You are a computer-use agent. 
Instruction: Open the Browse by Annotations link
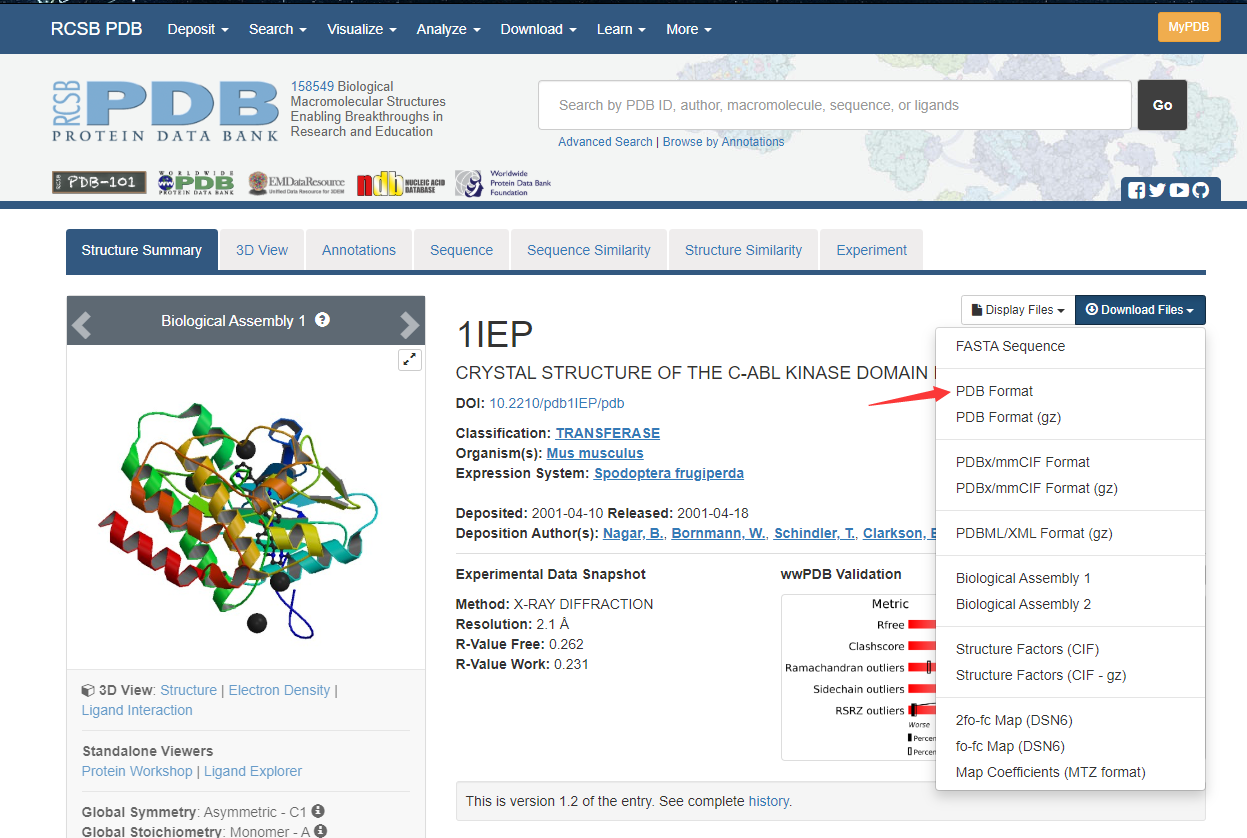tap(723, 142)
